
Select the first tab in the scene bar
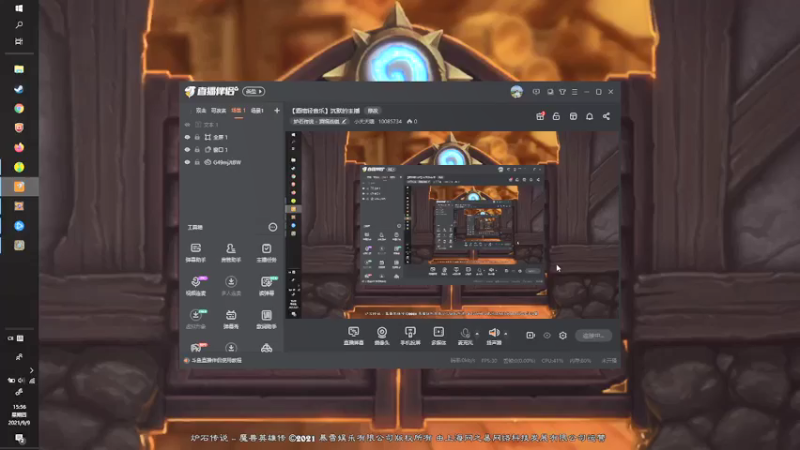201,111
